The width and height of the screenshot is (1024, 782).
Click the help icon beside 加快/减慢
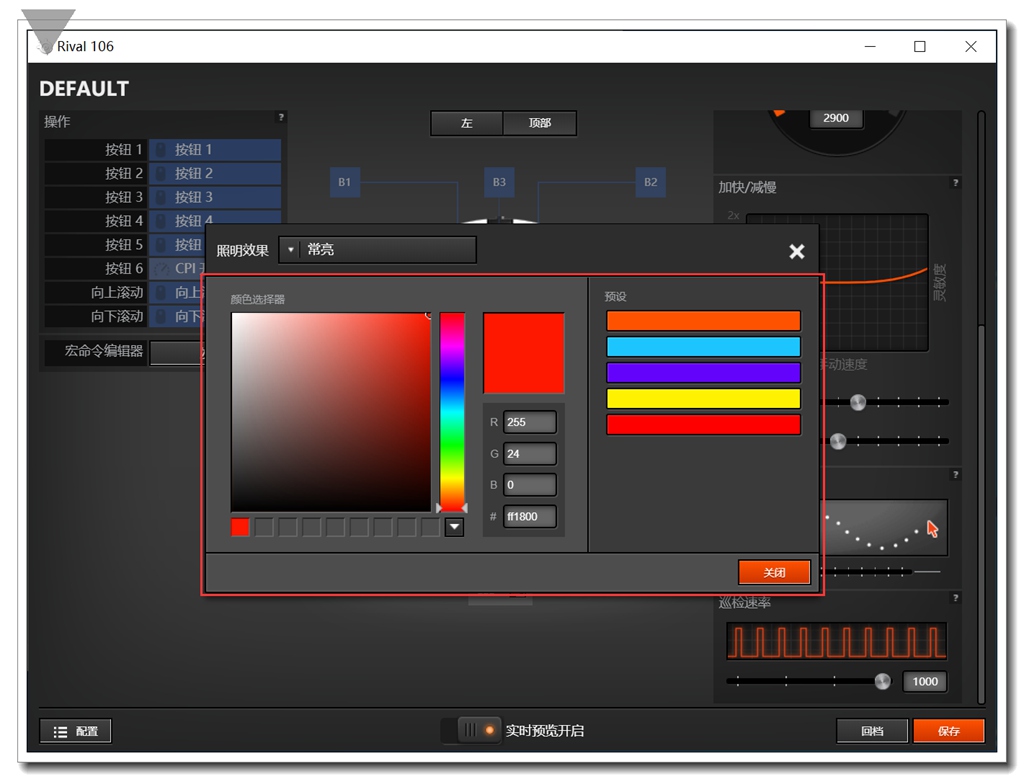pos(955,183)
